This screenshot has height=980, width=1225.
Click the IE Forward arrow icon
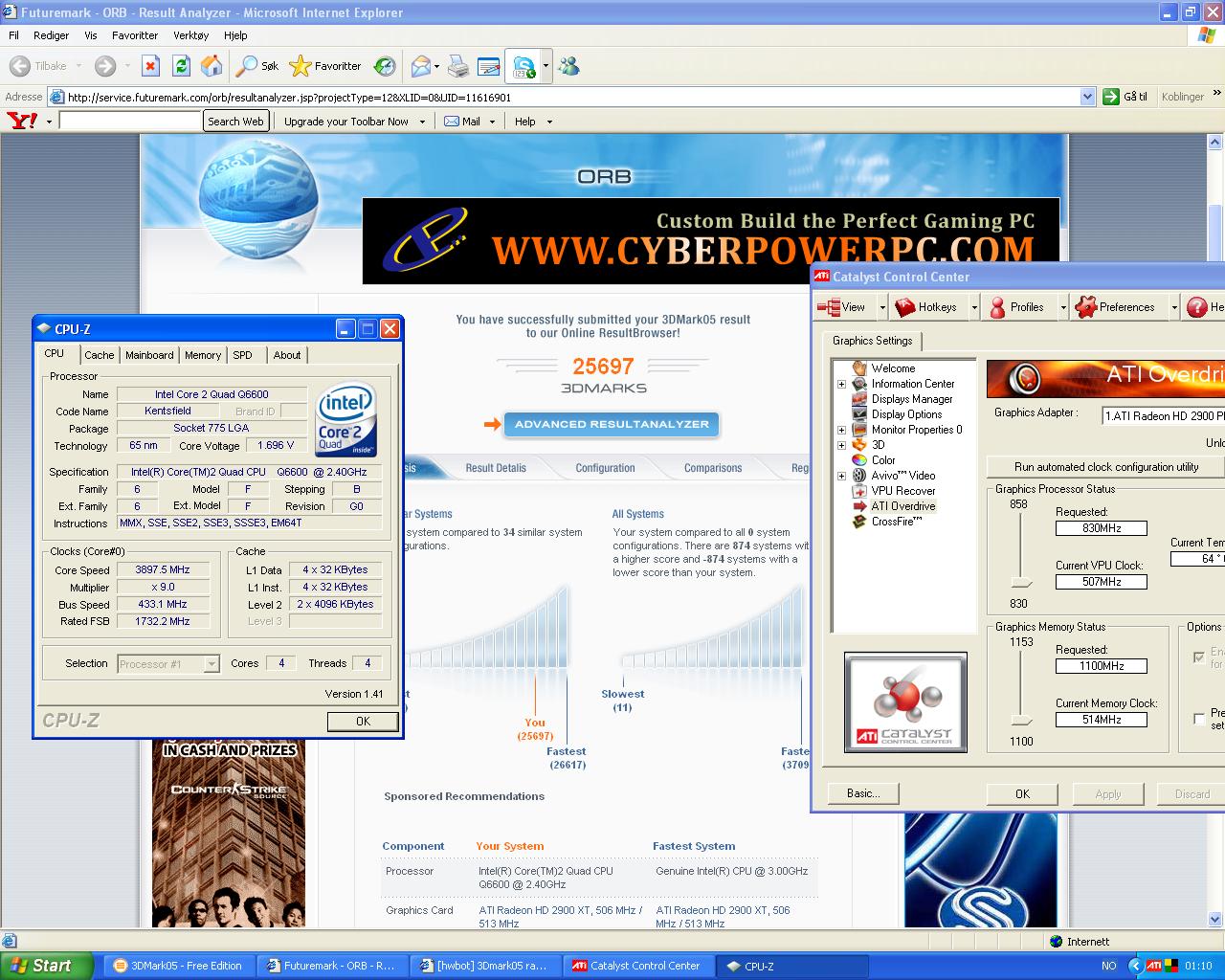point(105,66)
